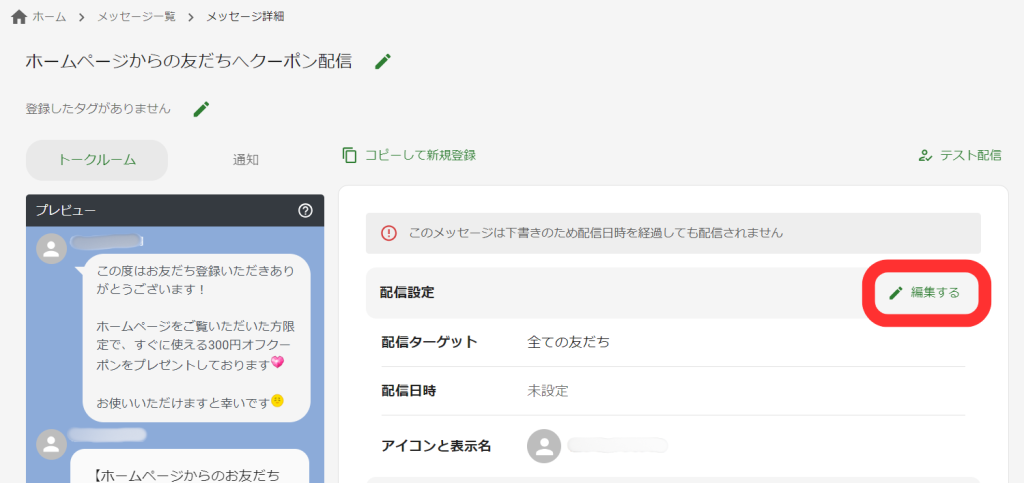
Task: Click メッセージ詳細 breadcrumb text
Action: [x=245, y=17]
